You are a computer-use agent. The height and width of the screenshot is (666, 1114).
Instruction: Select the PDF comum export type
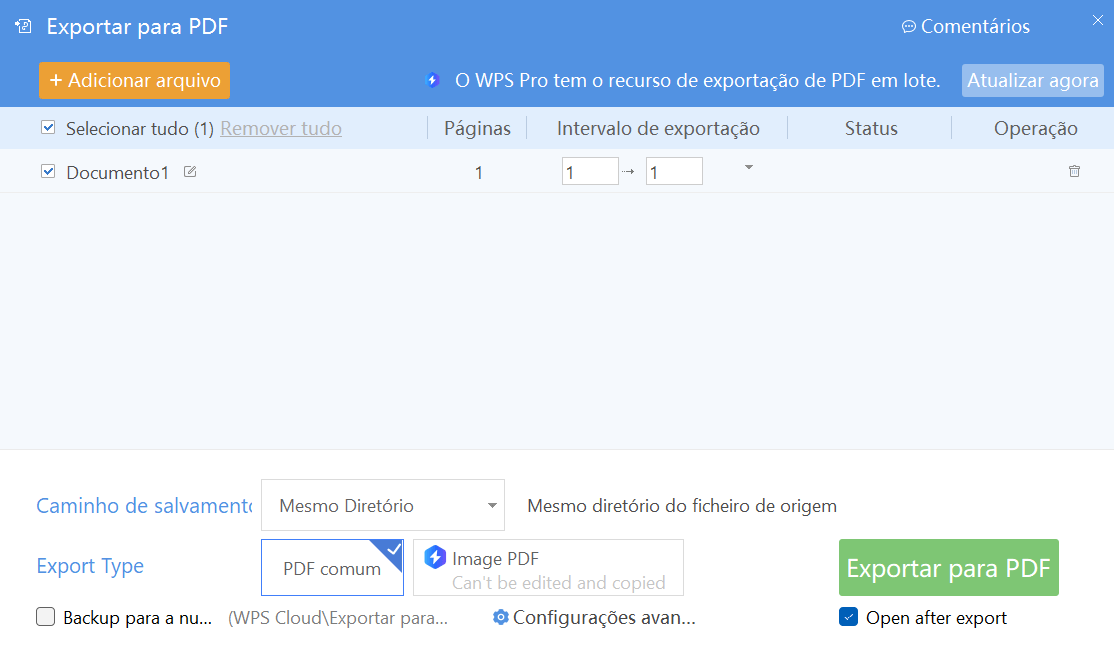[332, 567]
